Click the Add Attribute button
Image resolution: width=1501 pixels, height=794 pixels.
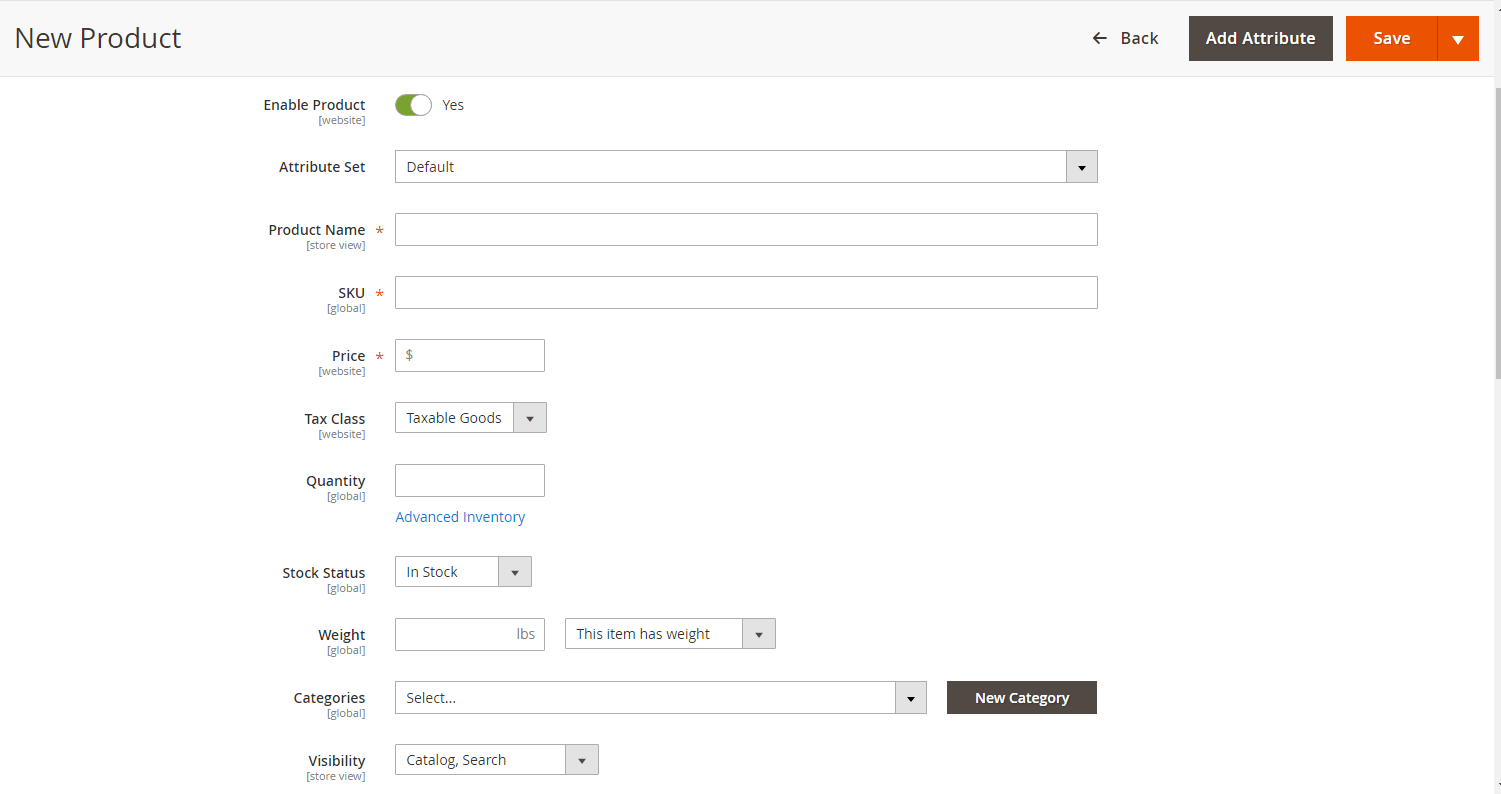tap(1260, 38)
